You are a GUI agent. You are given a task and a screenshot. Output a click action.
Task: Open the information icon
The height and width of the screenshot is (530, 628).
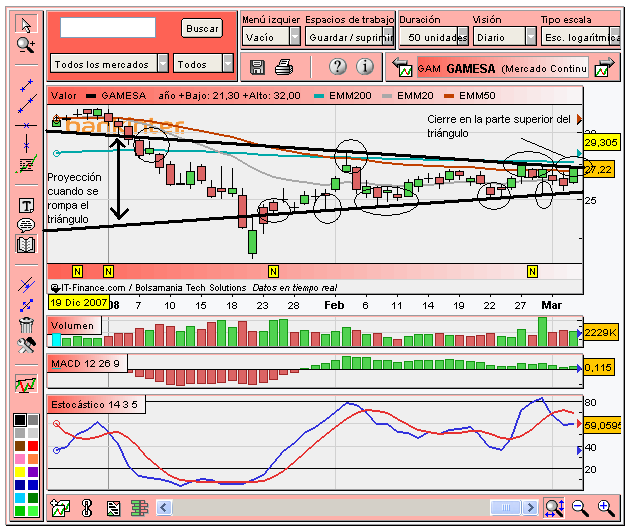(x=364, y=67)
